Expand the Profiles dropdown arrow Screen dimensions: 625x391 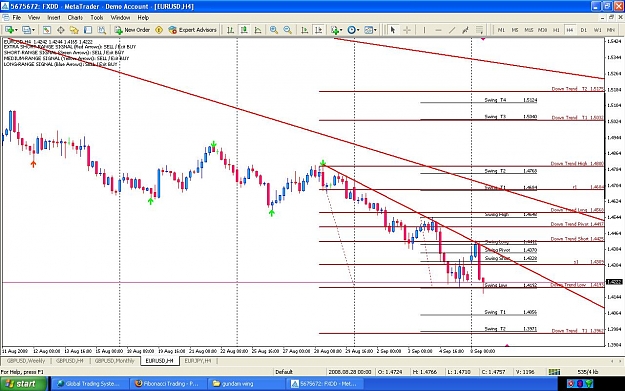coord(33,30)
